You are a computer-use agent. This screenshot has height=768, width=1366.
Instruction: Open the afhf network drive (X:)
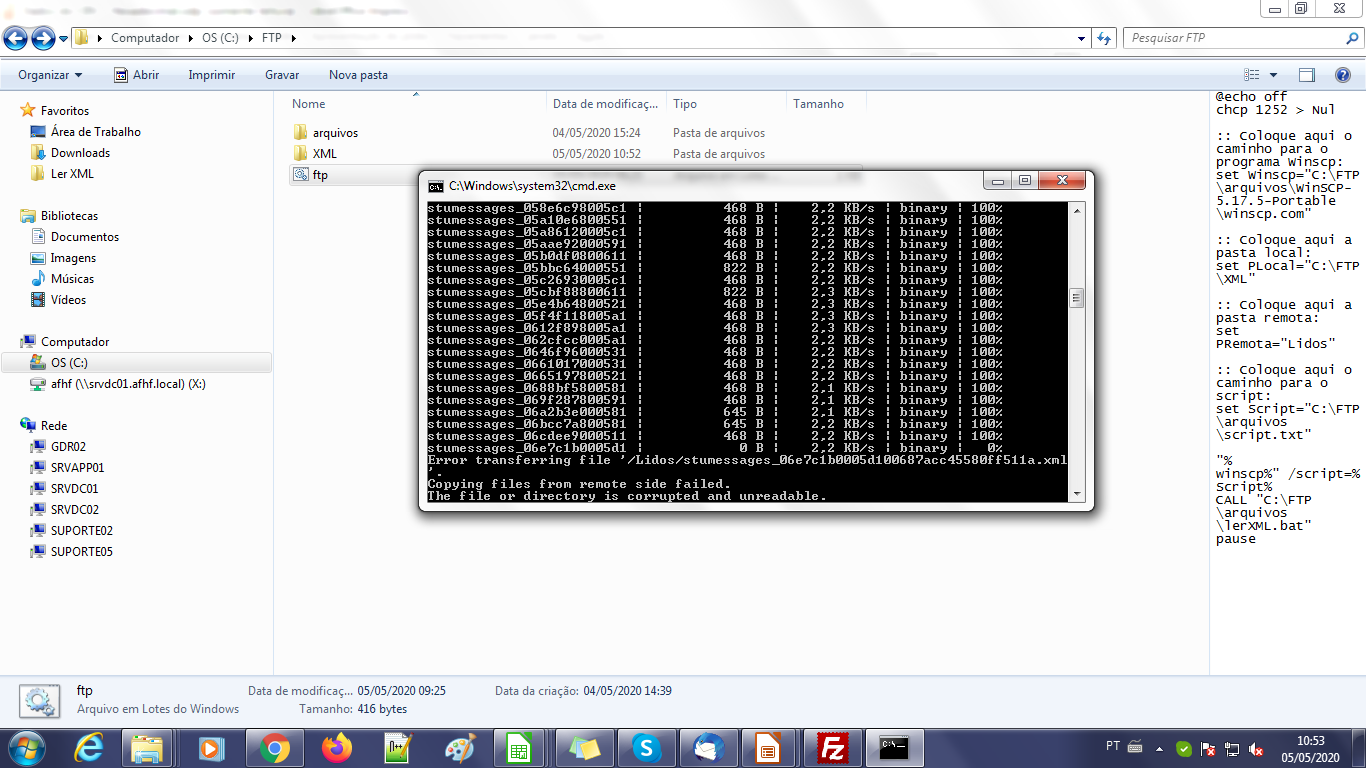(x=128, y=384)
